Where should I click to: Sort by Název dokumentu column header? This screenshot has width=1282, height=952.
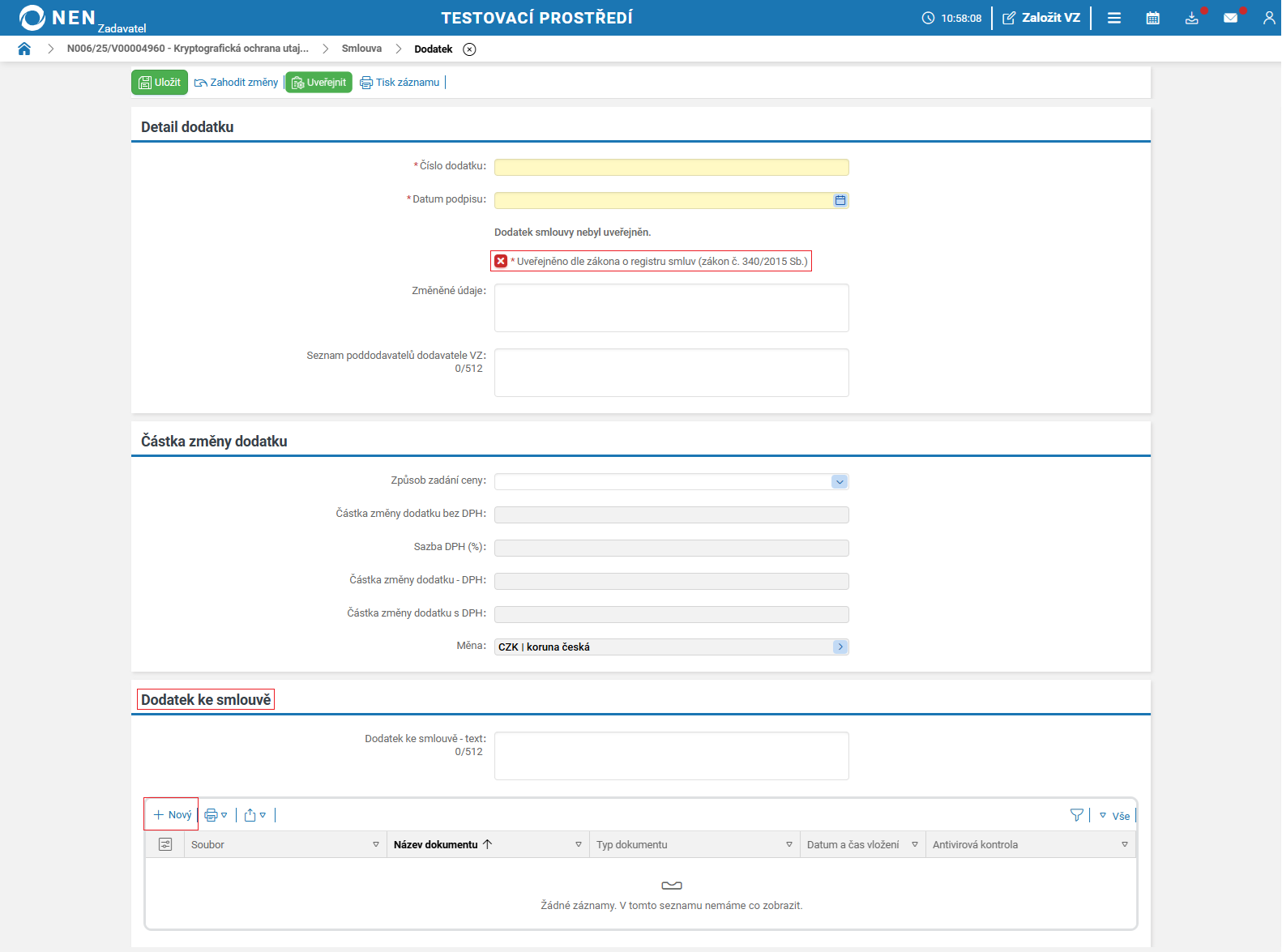436,844
